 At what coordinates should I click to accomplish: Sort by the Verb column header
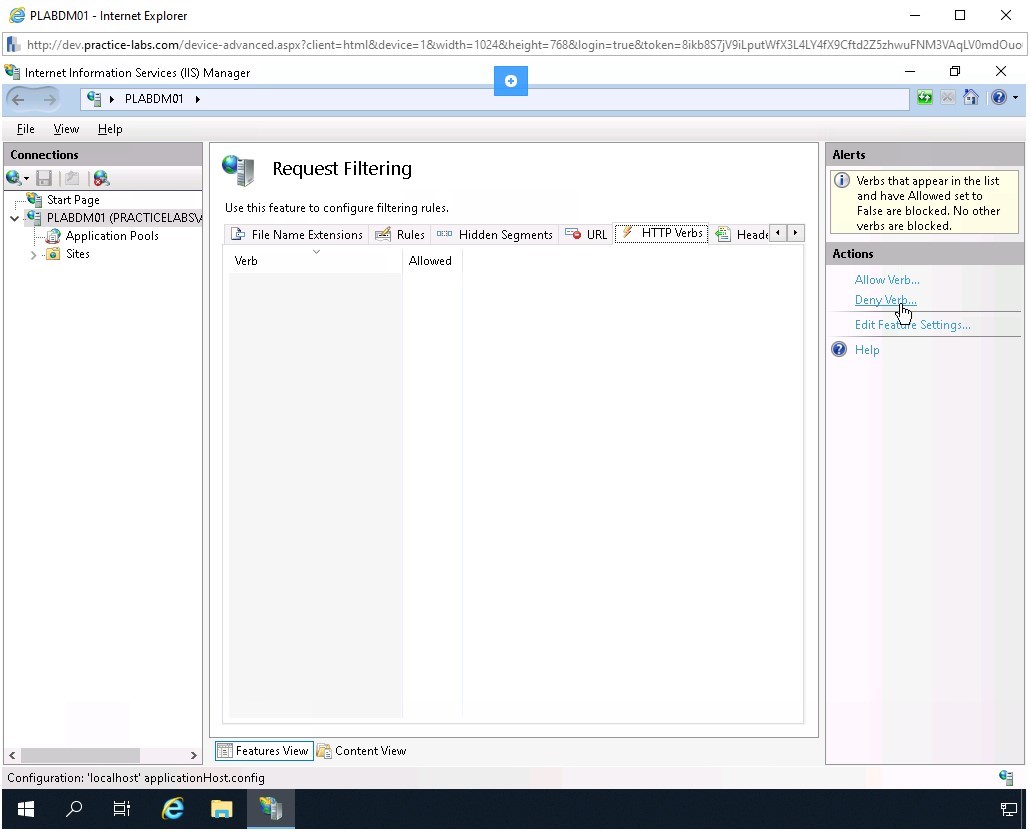pyautogui.click(x=246, y=260)
